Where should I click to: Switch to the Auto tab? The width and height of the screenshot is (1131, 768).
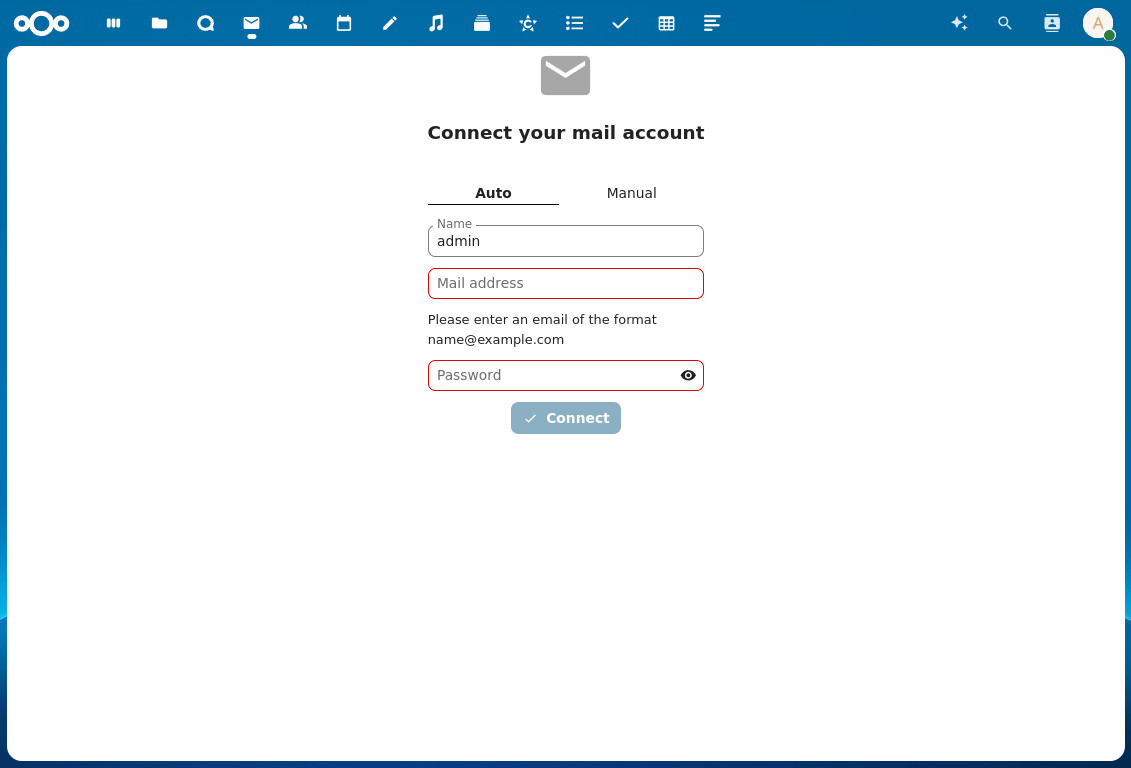[493, 193]
